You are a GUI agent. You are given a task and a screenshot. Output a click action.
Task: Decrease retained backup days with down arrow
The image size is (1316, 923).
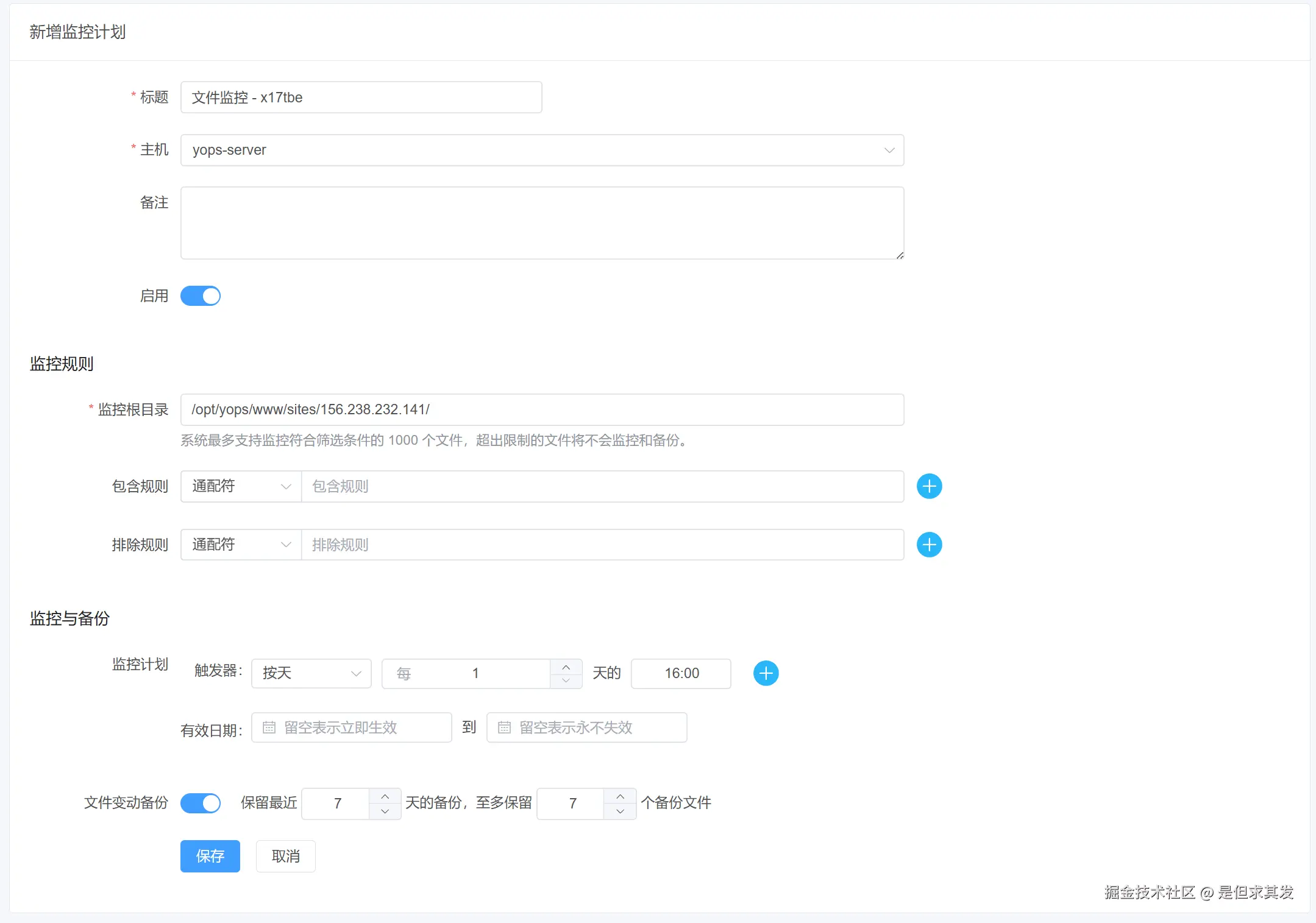pyautogui.click(x=385, y=811)
